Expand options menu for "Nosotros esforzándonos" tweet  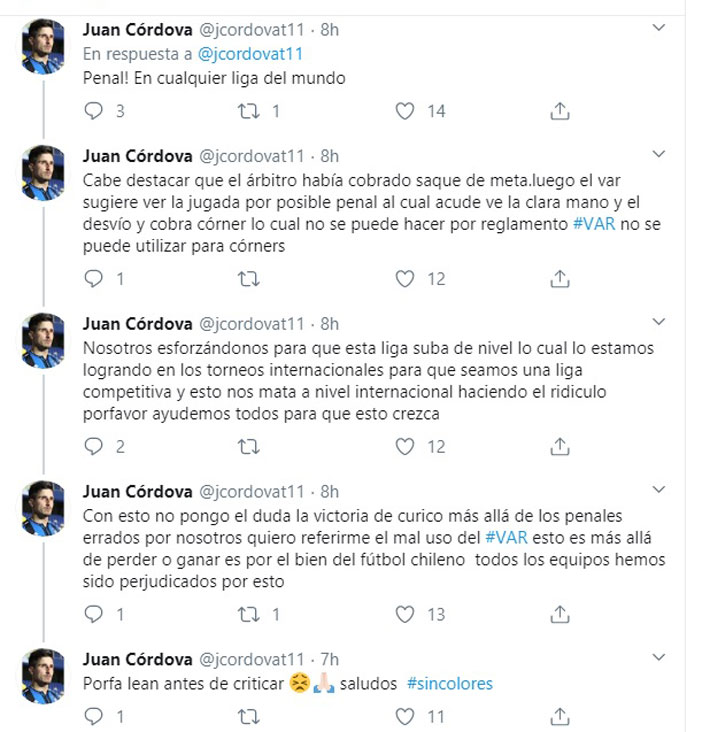point(658,322)
